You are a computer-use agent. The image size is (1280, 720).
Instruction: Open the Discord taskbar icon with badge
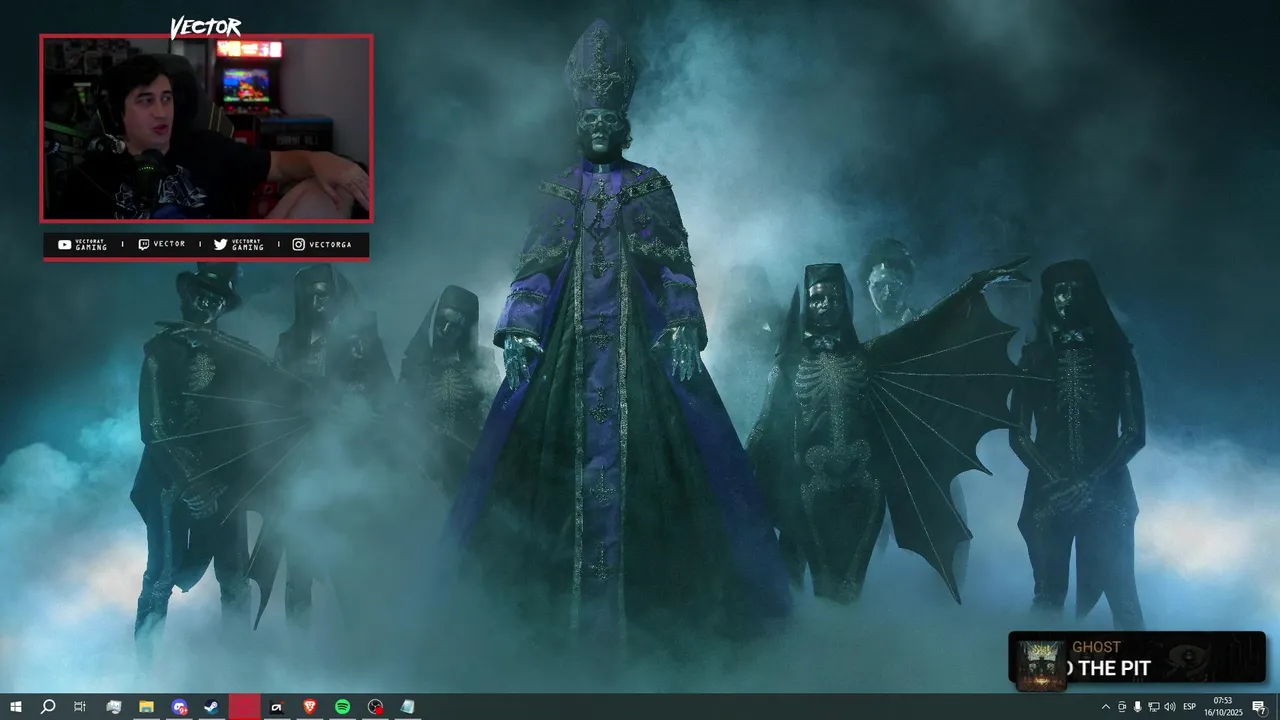[x=179, y=707]
